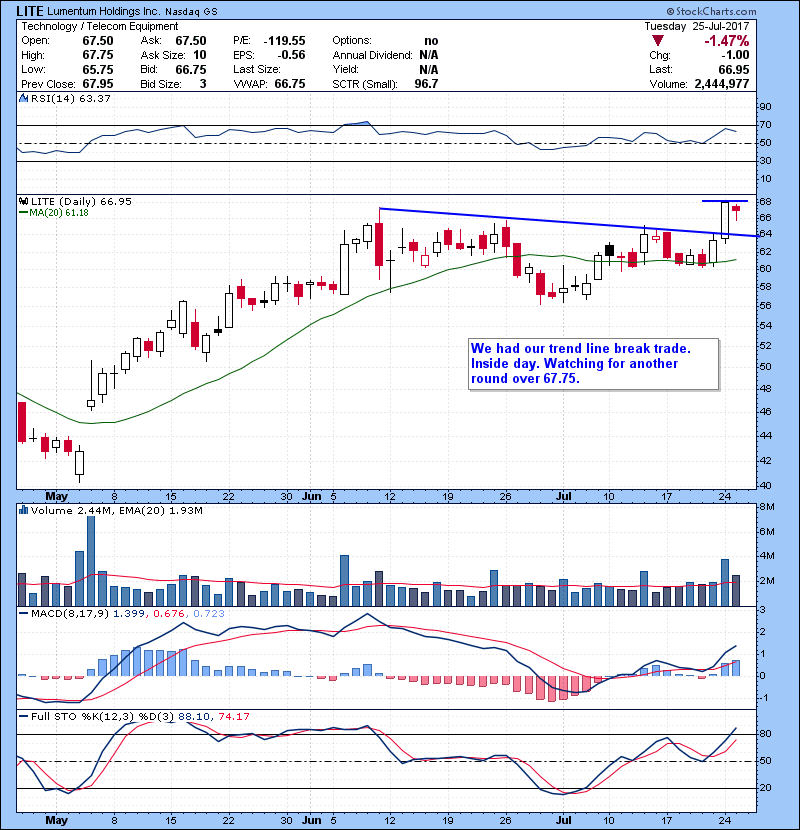Click the MACD value 1.399
800x830 pixels.
pos(129,614)
